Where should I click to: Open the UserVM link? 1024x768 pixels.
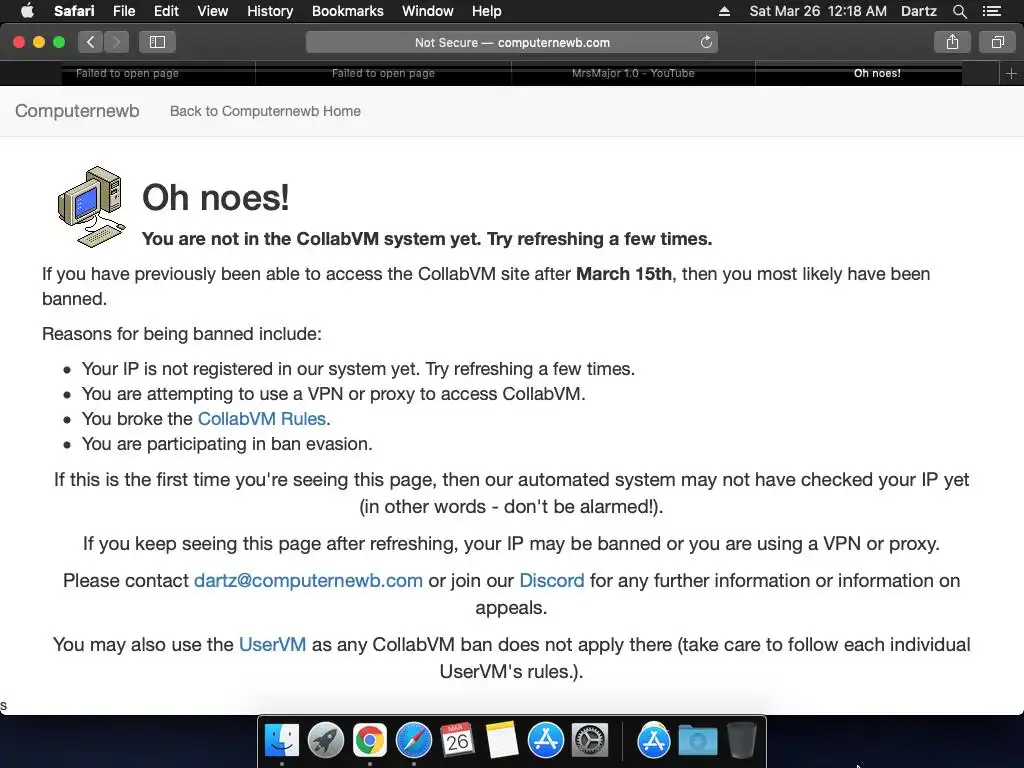pos(272,645)
